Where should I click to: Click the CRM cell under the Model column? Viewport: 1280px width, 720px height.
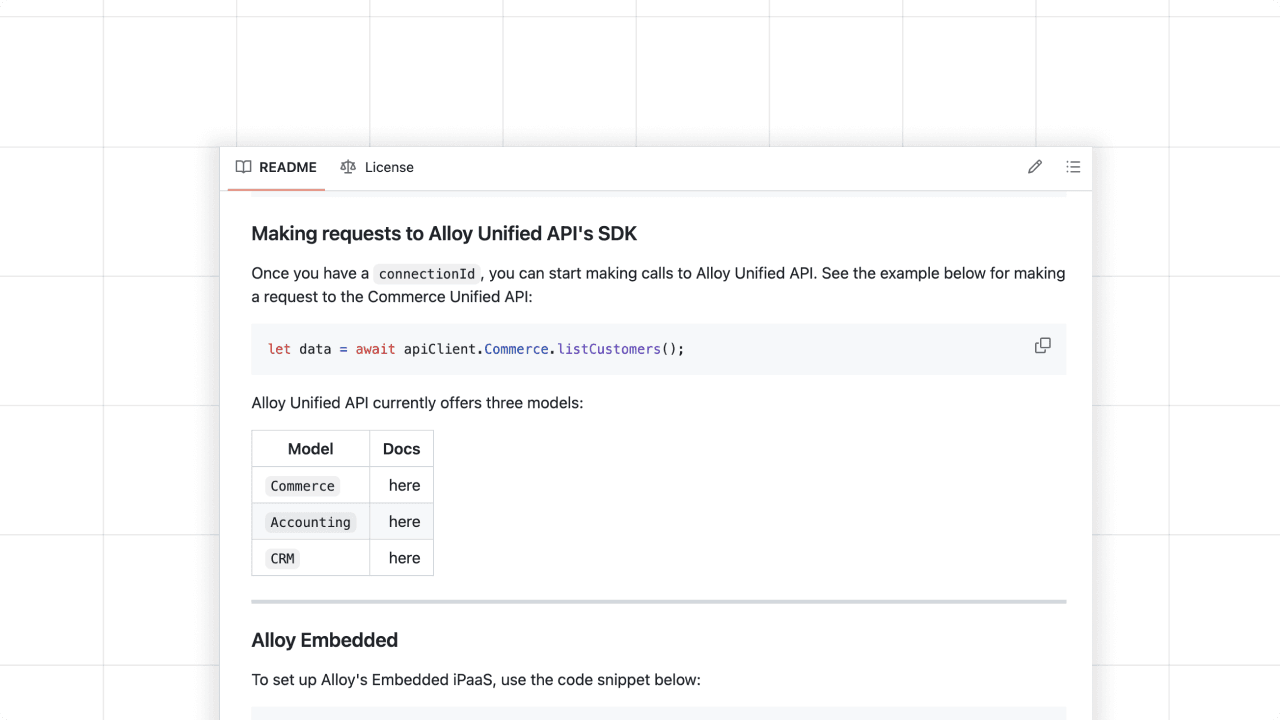282,558
